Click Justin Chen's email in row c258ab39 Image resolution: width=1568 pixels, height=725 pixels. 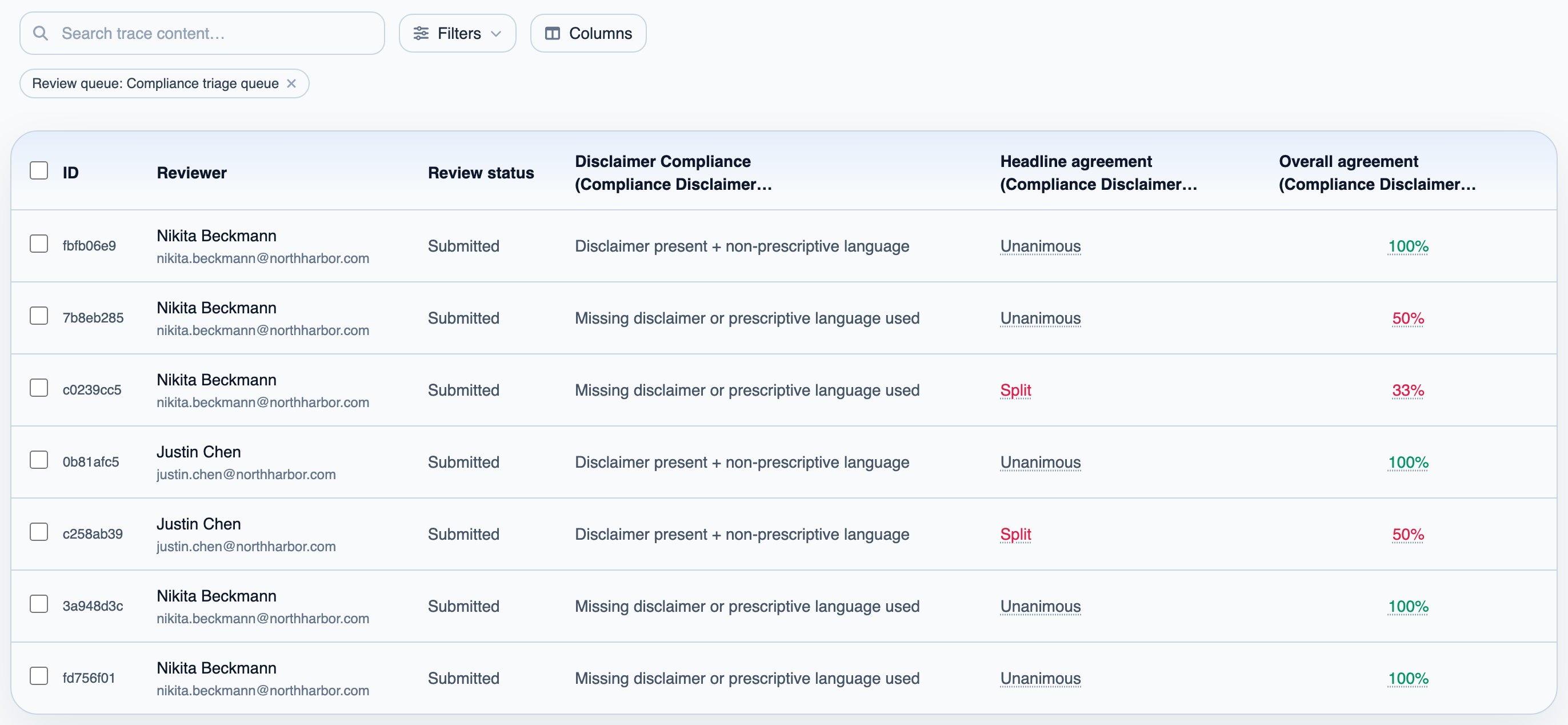click(x=246, y=547)
